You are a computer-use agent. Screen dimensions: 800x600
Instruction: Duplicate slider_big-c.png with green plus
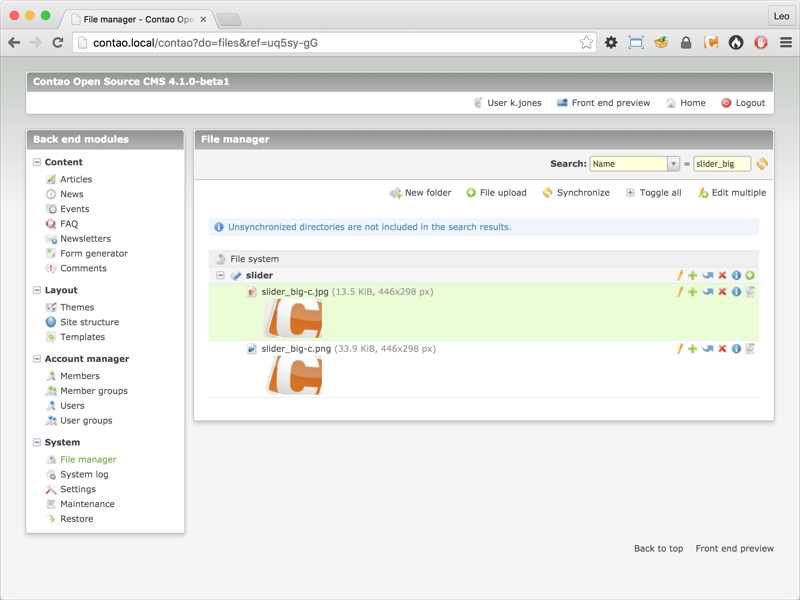click(x=692, y=349)
